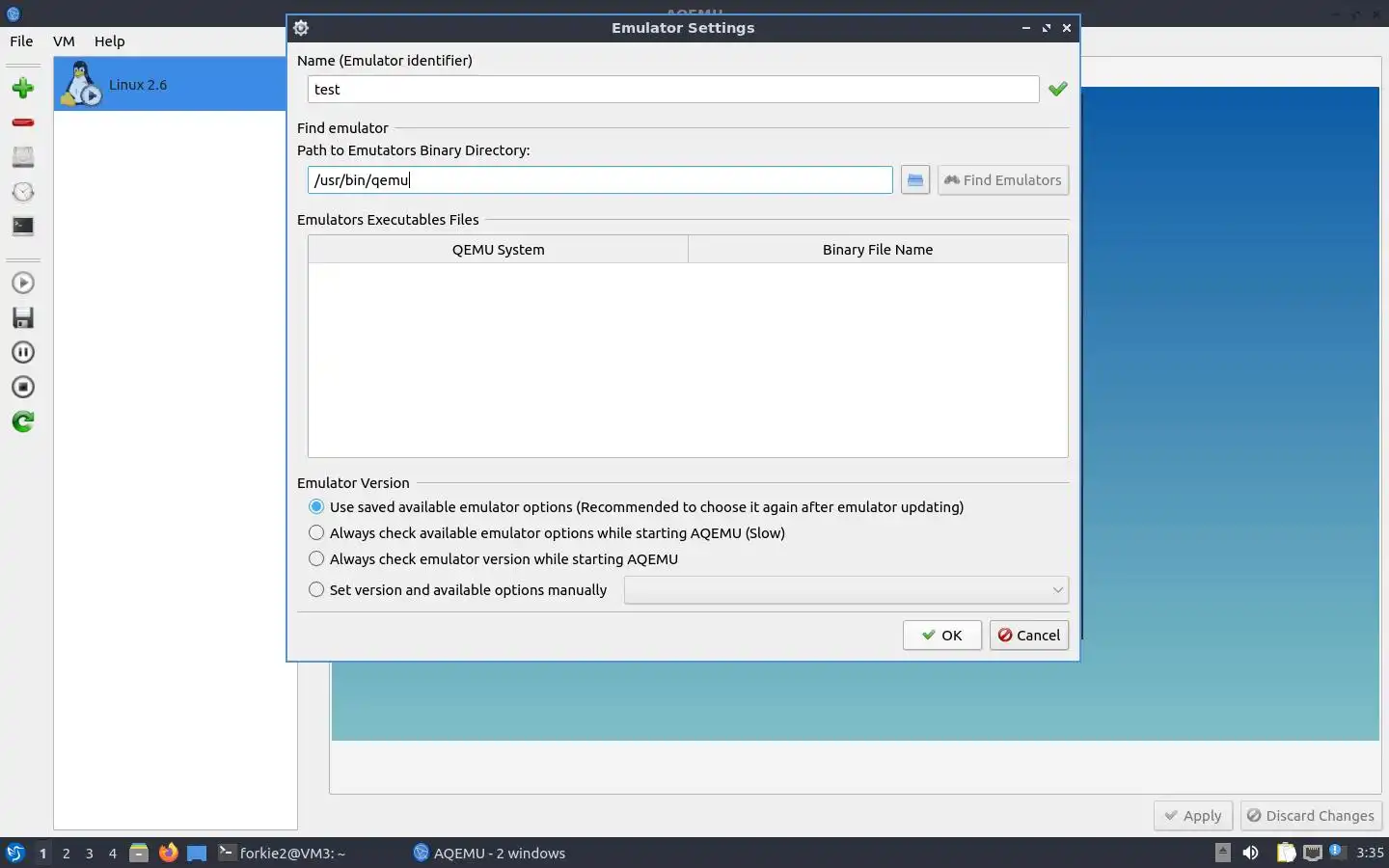Viewport: 1389px width, 868px height.
Task: Open the forkie2@VM3 terminal task
Action: point(282,853)
